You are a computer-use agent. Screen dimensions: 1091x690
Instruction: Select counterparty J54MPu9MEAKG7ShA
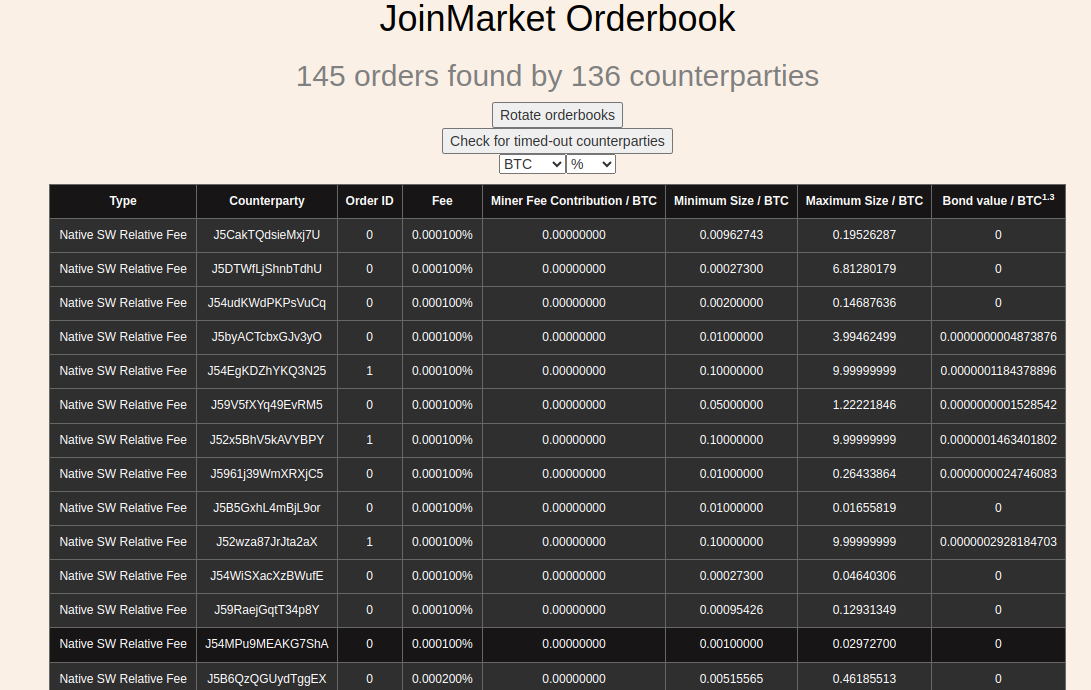[266, 645]
